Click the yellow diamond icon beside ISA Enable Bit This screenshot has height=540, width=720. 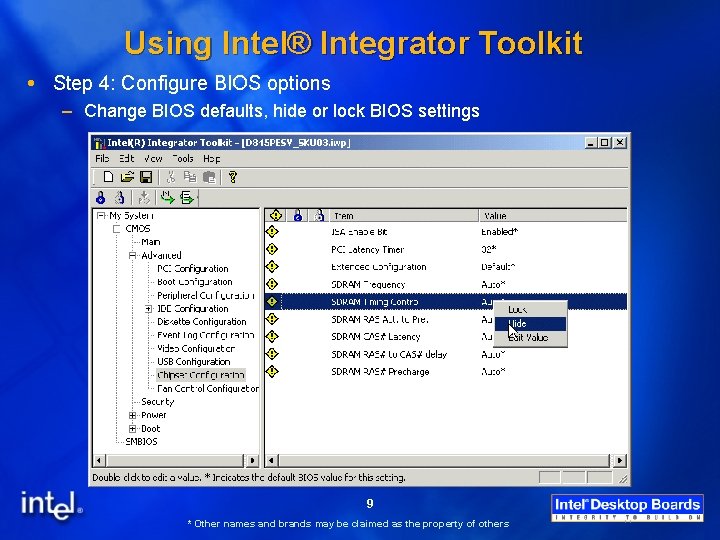pos(272,231)
